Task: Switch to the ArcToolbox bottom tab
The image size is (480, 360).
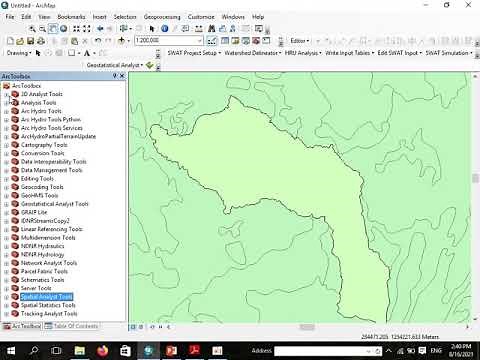Action: point(22,326)
